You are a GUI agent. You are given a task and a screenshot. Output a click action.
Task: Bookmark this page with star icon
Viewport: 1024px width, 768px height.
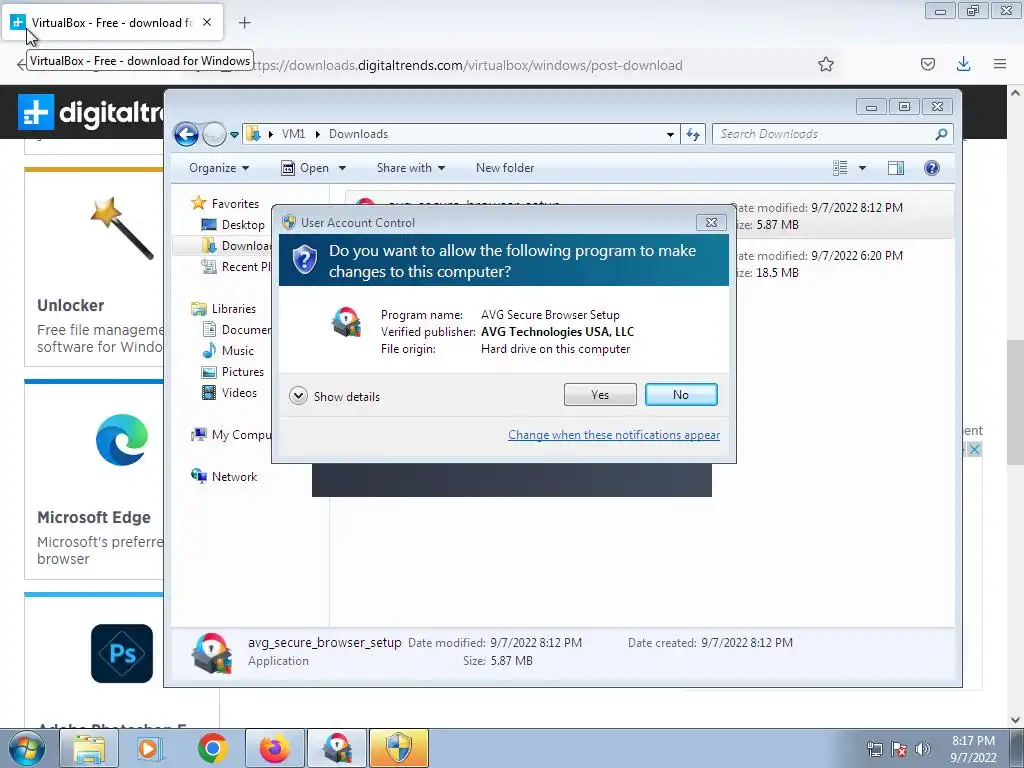825,64
